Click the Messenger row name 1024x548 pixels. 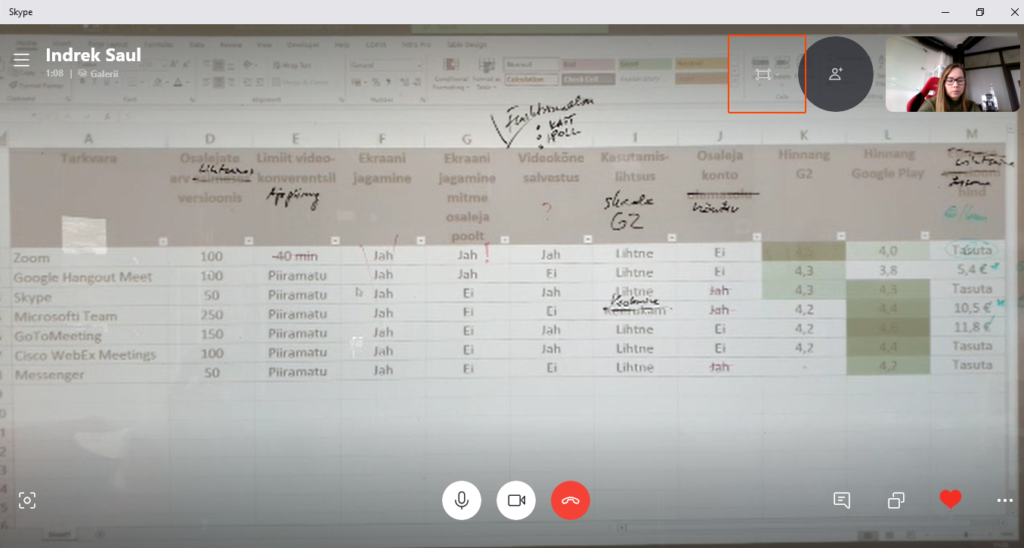pos(50,375)
